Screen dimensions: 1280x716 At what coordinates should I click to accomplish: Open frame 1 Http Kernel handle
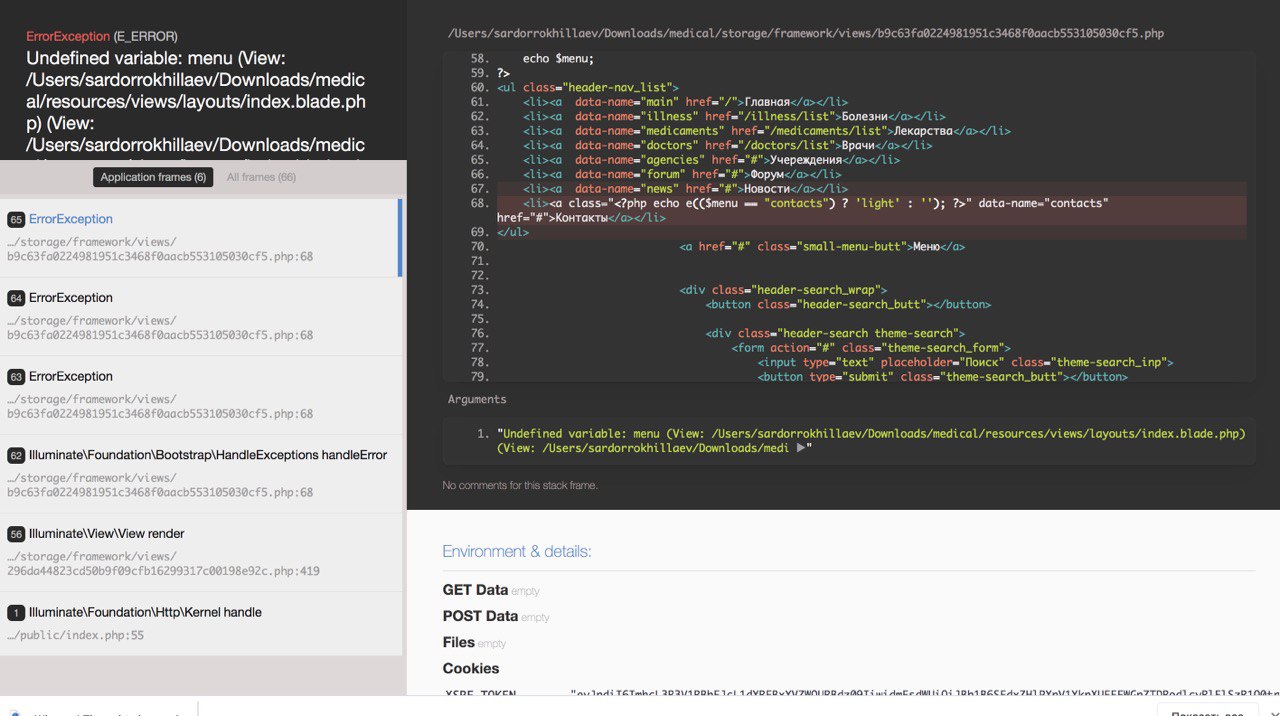point(199,624)
